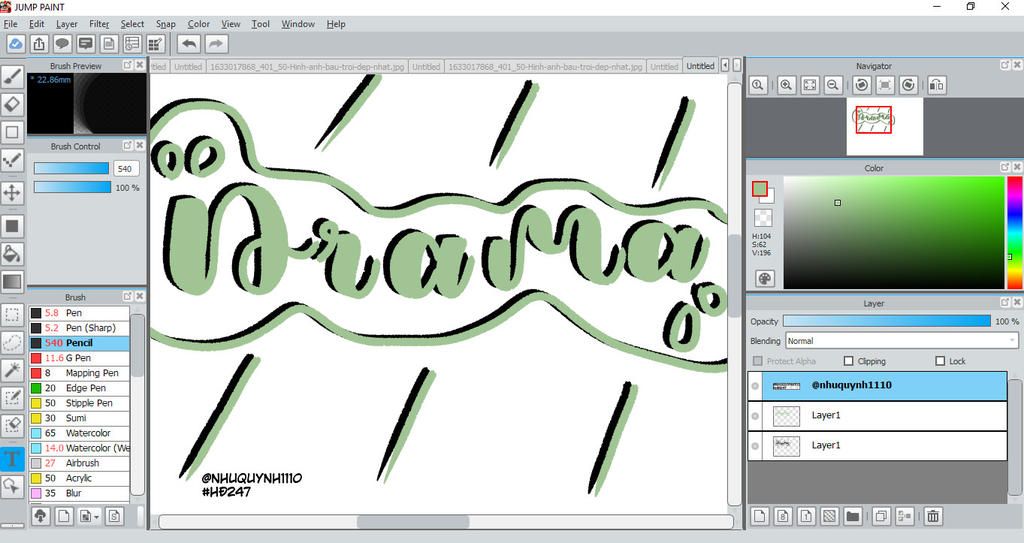Open the File menu

[x=10, y=24]
